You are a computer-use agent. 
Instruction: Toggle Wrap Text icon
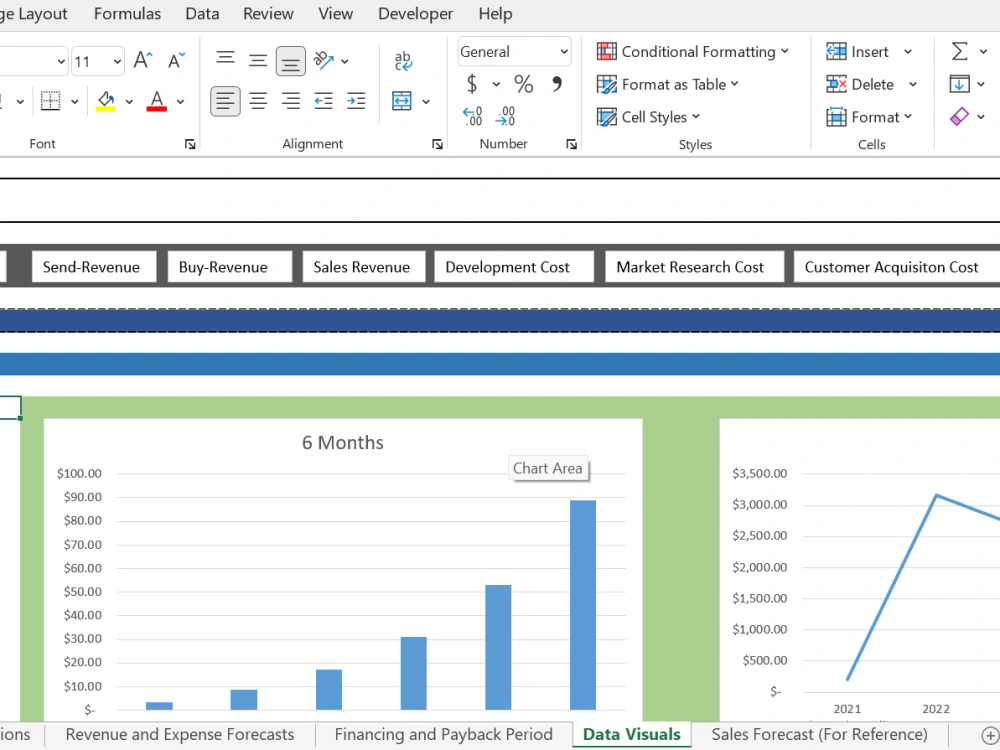403,61
